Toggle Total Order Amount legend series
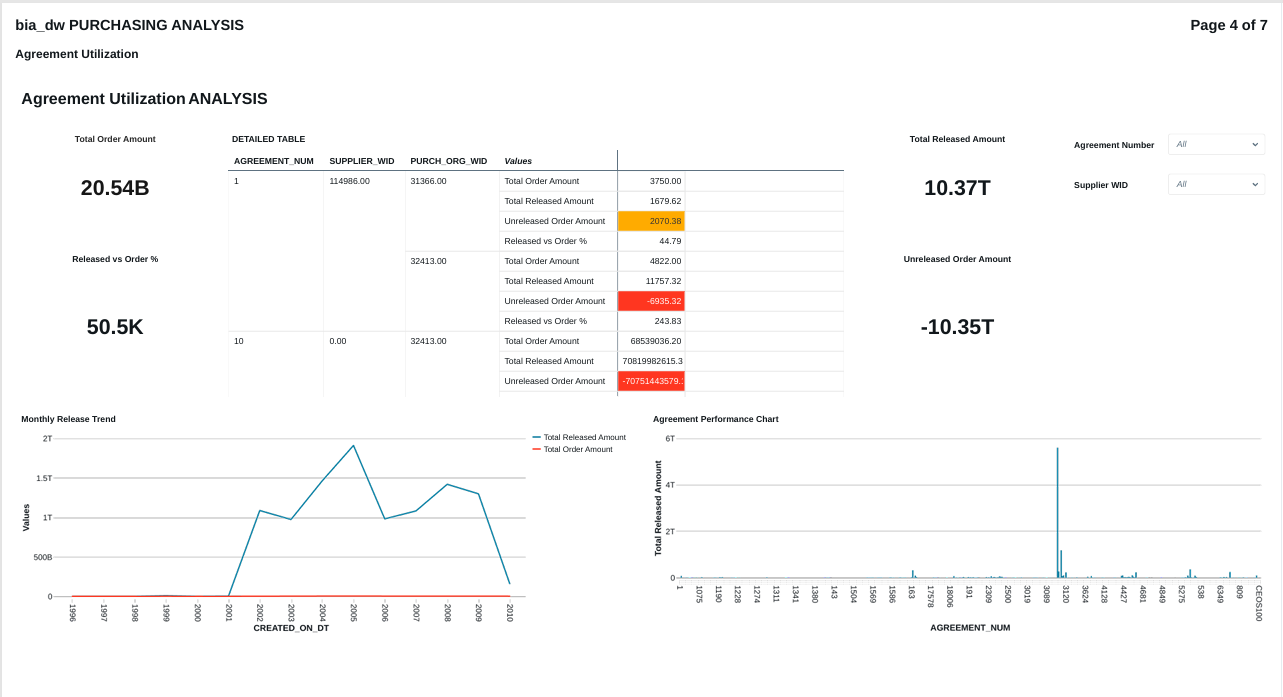 click(x=577, y=449)
